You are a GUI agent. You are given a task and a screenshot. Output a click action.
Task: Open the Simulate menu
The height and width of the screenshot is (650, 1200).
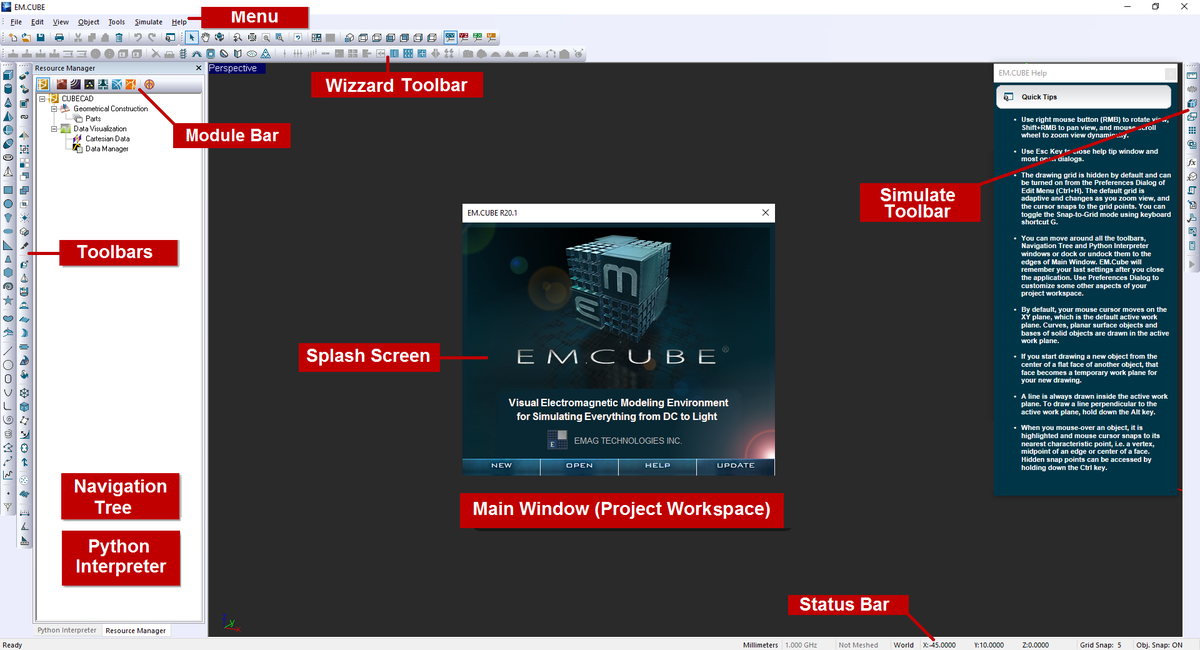coord(148,21)
